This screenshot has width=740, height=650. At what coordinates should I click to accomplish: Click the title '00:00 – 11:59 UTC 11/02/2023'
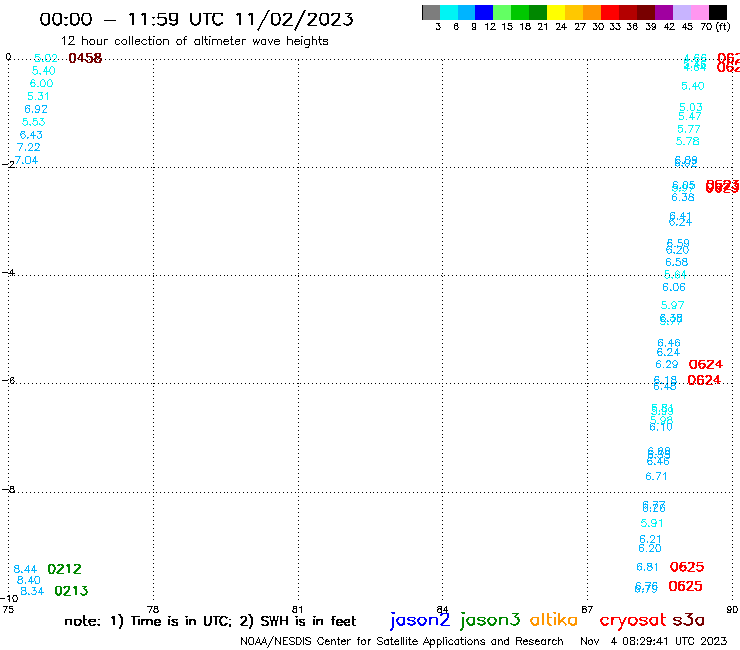196,19
